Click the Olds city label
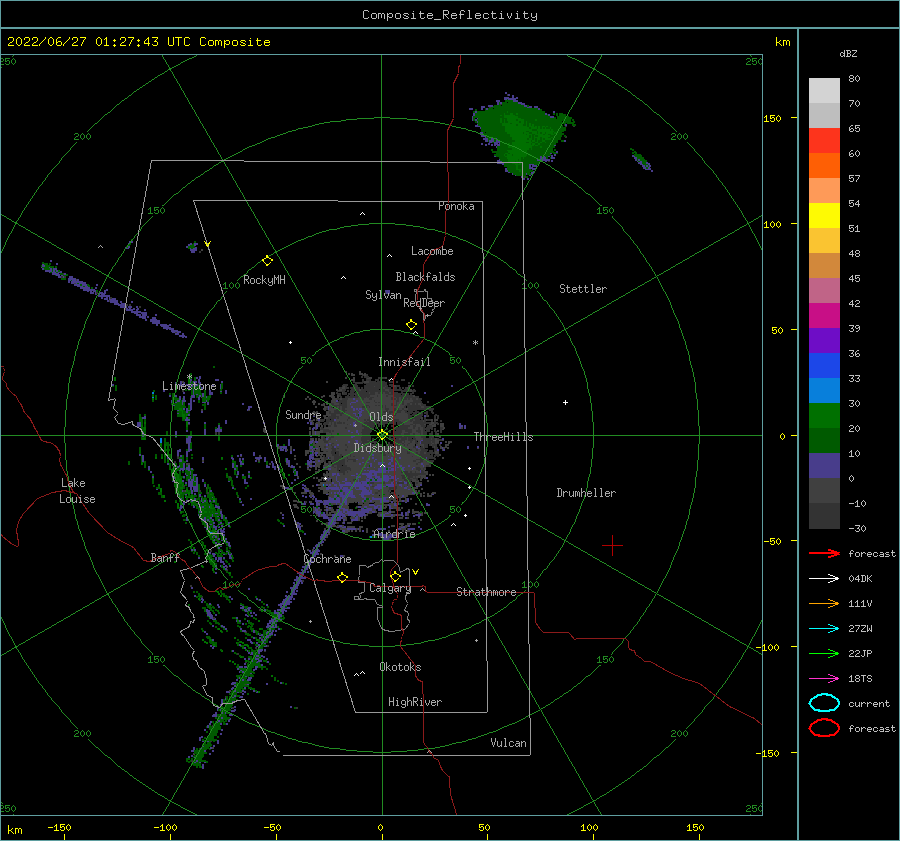 click(381, 417)
